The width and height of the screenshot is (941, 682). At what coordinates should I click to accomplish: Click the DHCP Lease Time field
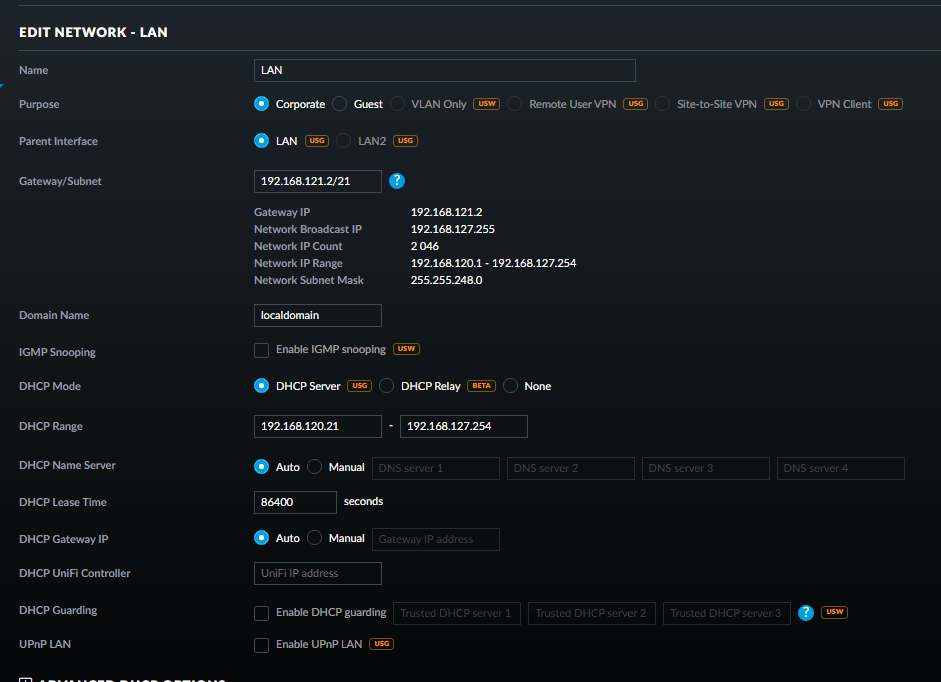point(295,502)
